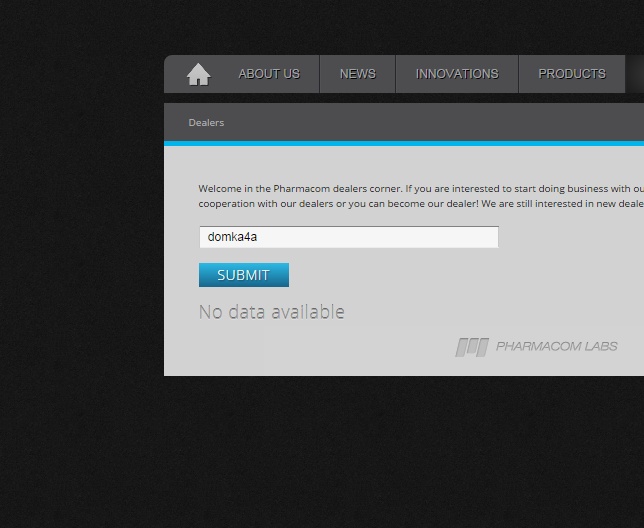
Task: Click the blue divider bar under Dealers
Action: pyautogui.click(x=400, y=144)
